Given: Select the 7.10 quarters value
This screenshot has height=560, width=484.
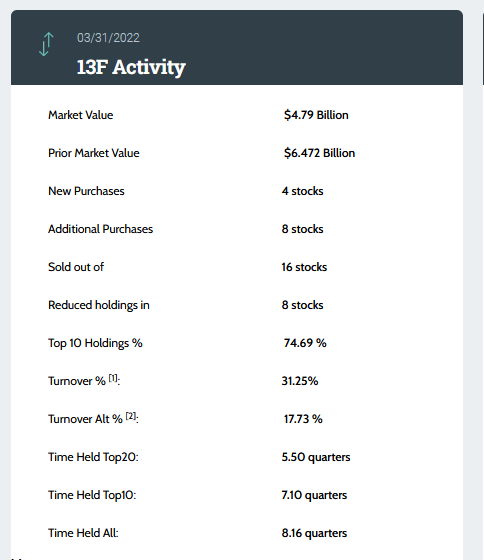Looking at the screenshot, I should coord(314,495).
